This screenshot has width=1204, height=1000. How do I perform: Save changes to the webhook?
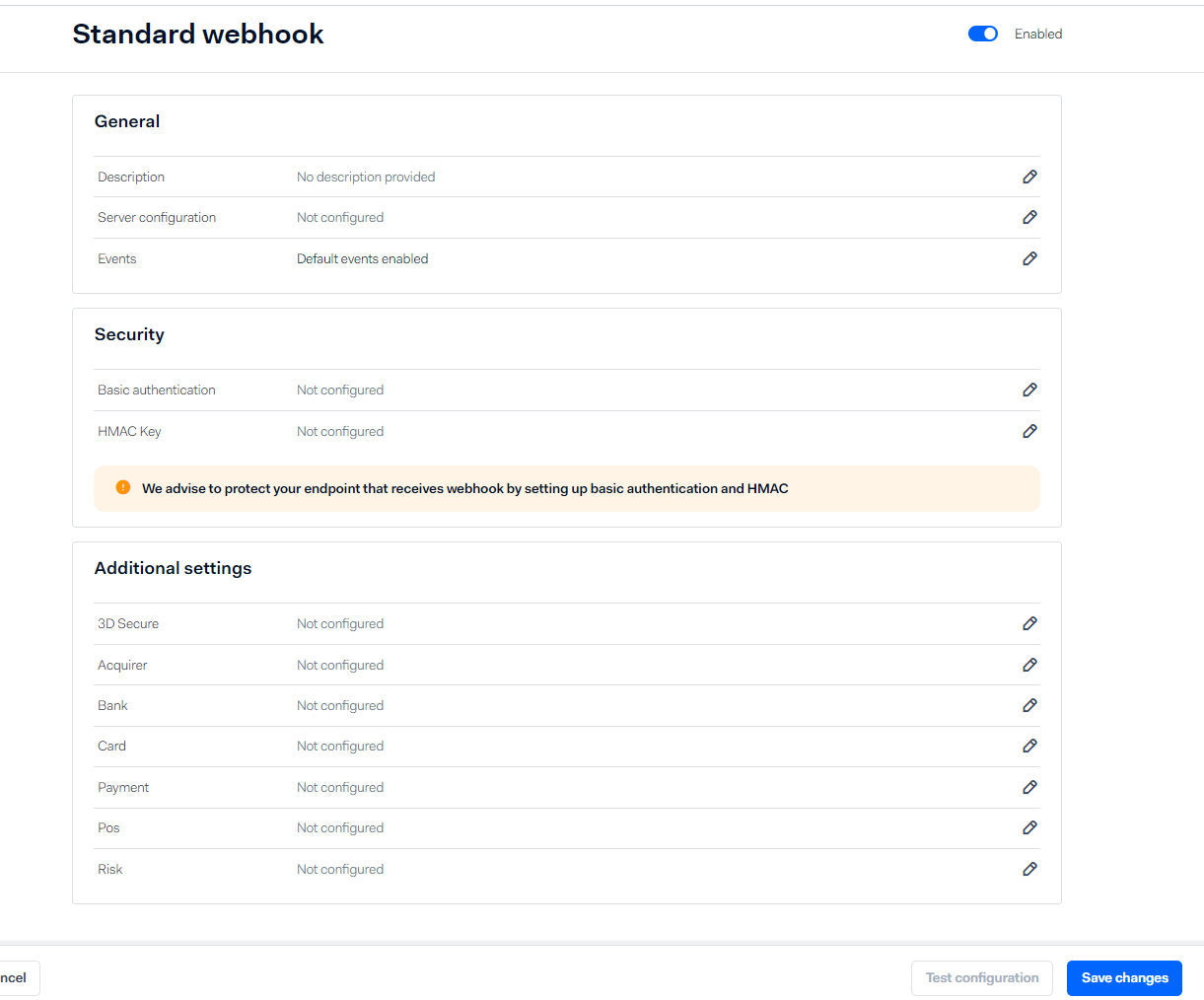[1124, 978]
